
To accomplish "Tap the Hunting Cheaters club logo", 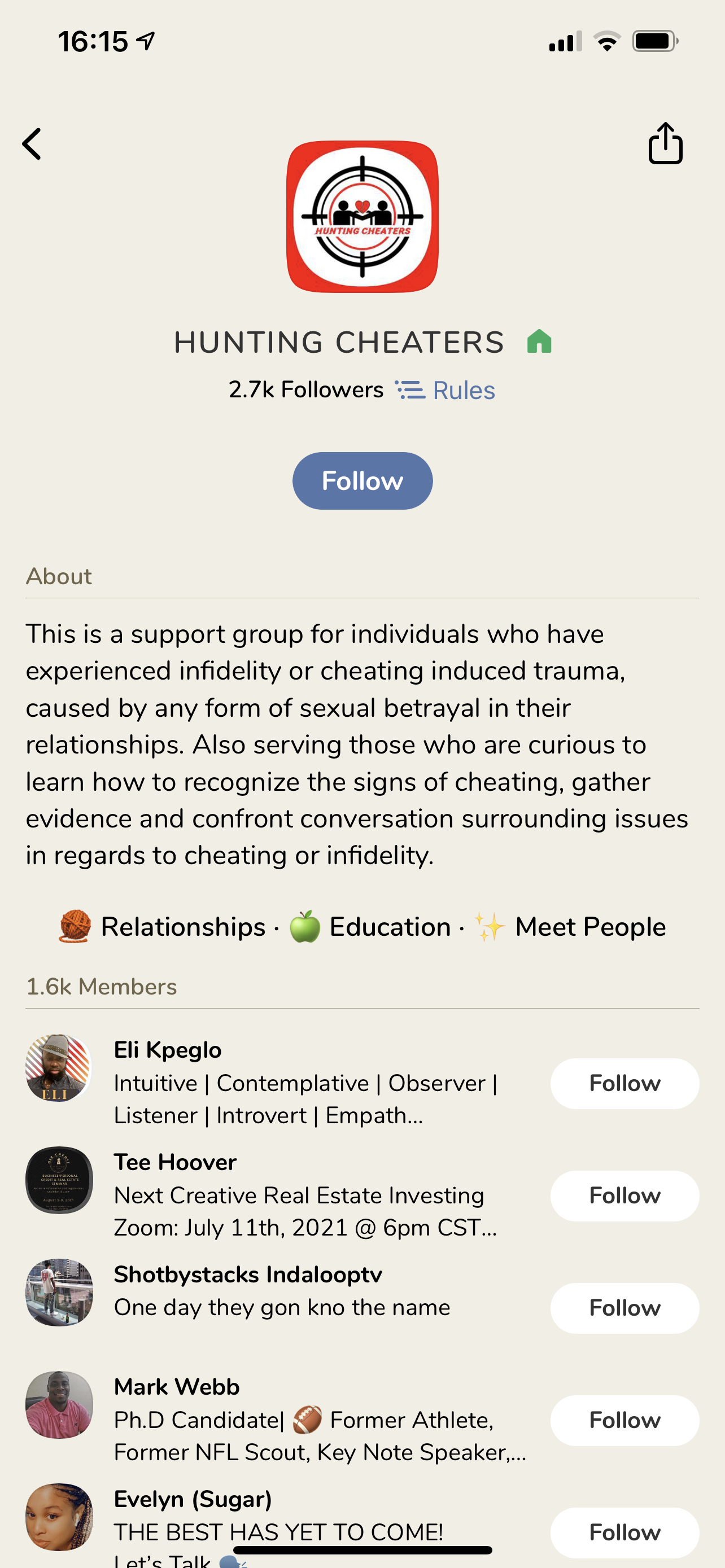I will (x=362, y=216).
